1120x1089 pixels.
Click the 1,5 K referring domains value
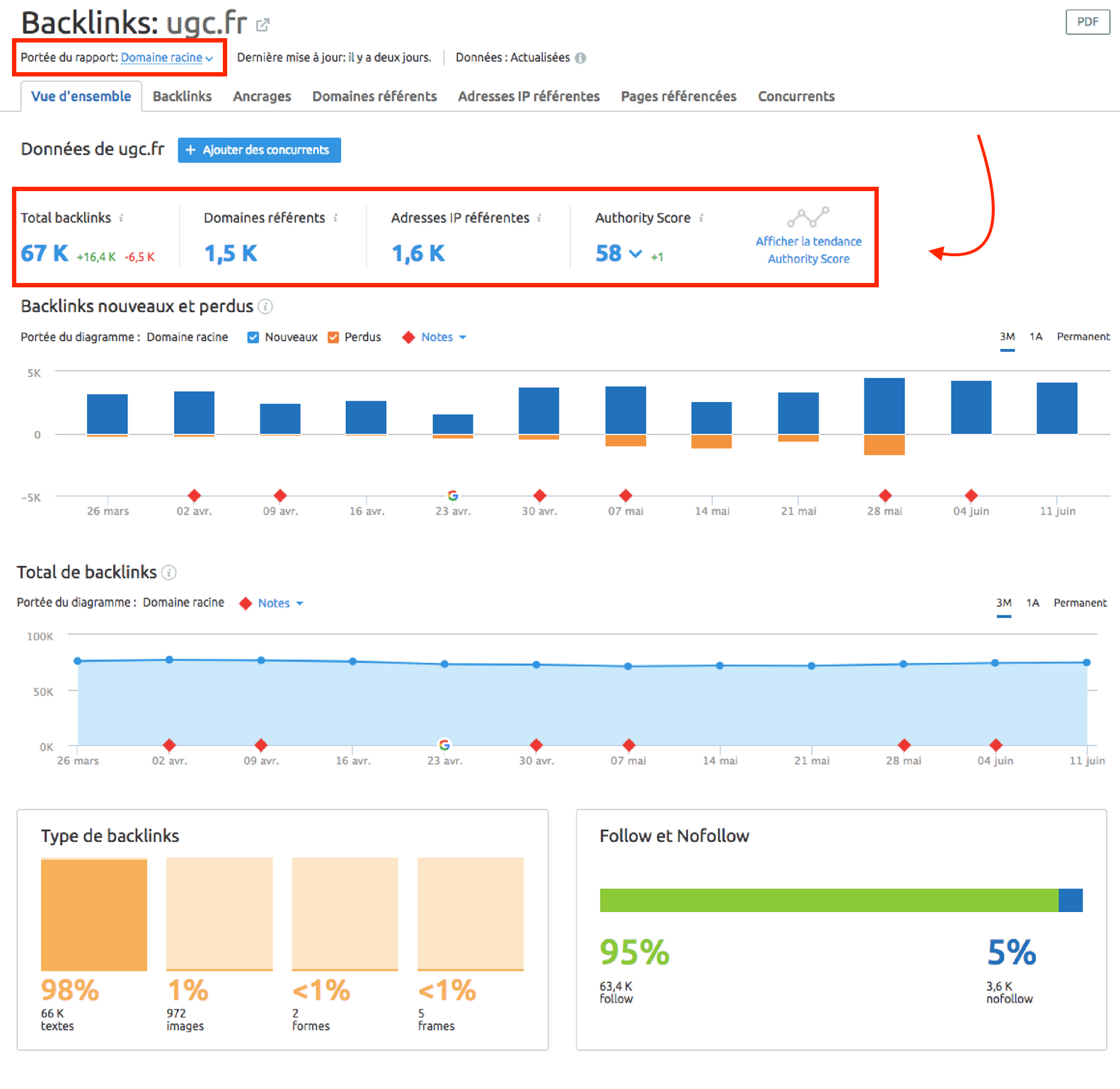pos(231,253)
